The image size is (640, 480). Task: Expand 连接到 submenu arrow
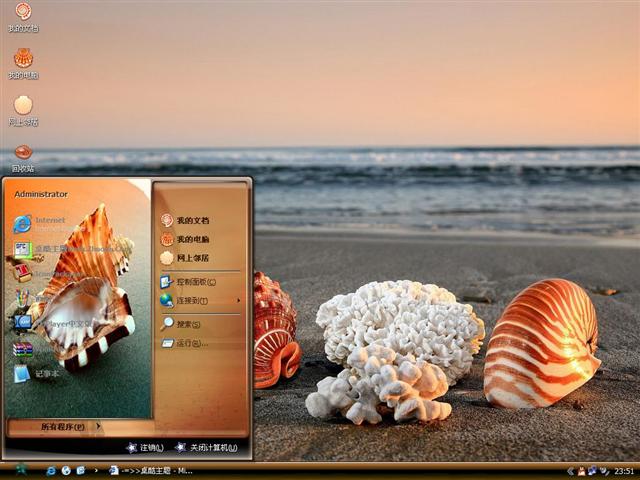pos(238,300)
